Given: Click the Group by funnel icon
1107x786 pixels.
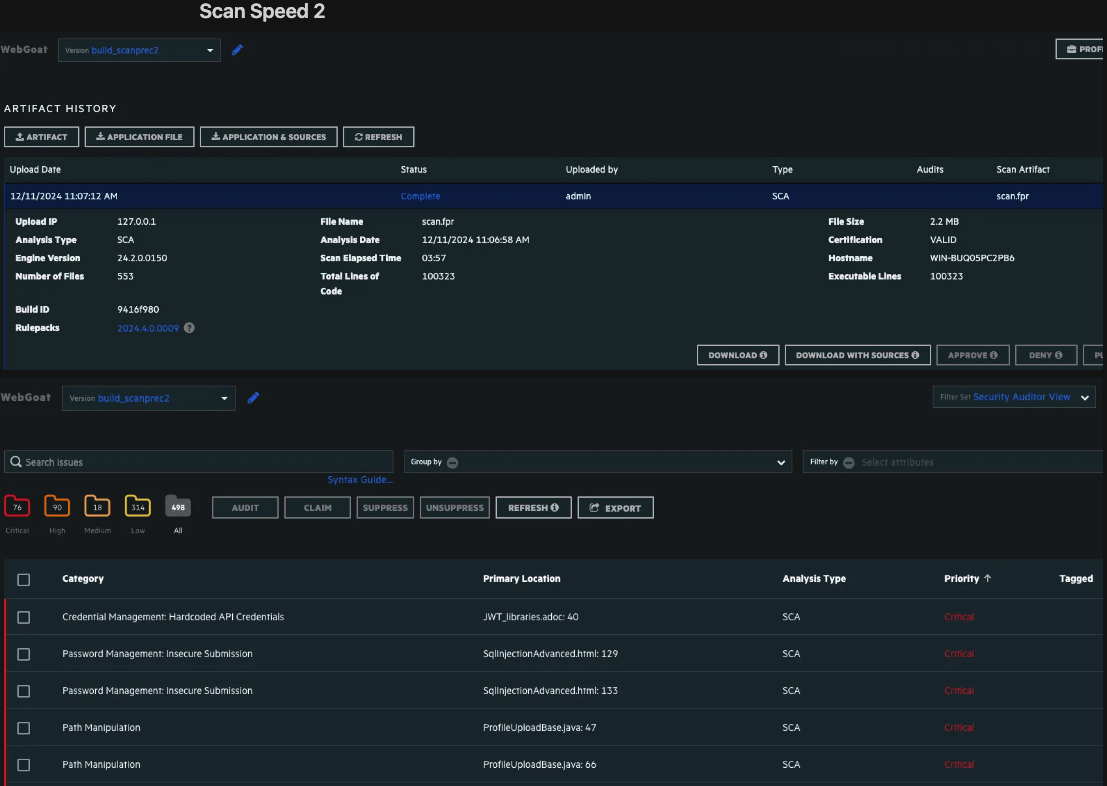Looking at the screenshot, I should [451, 462].
